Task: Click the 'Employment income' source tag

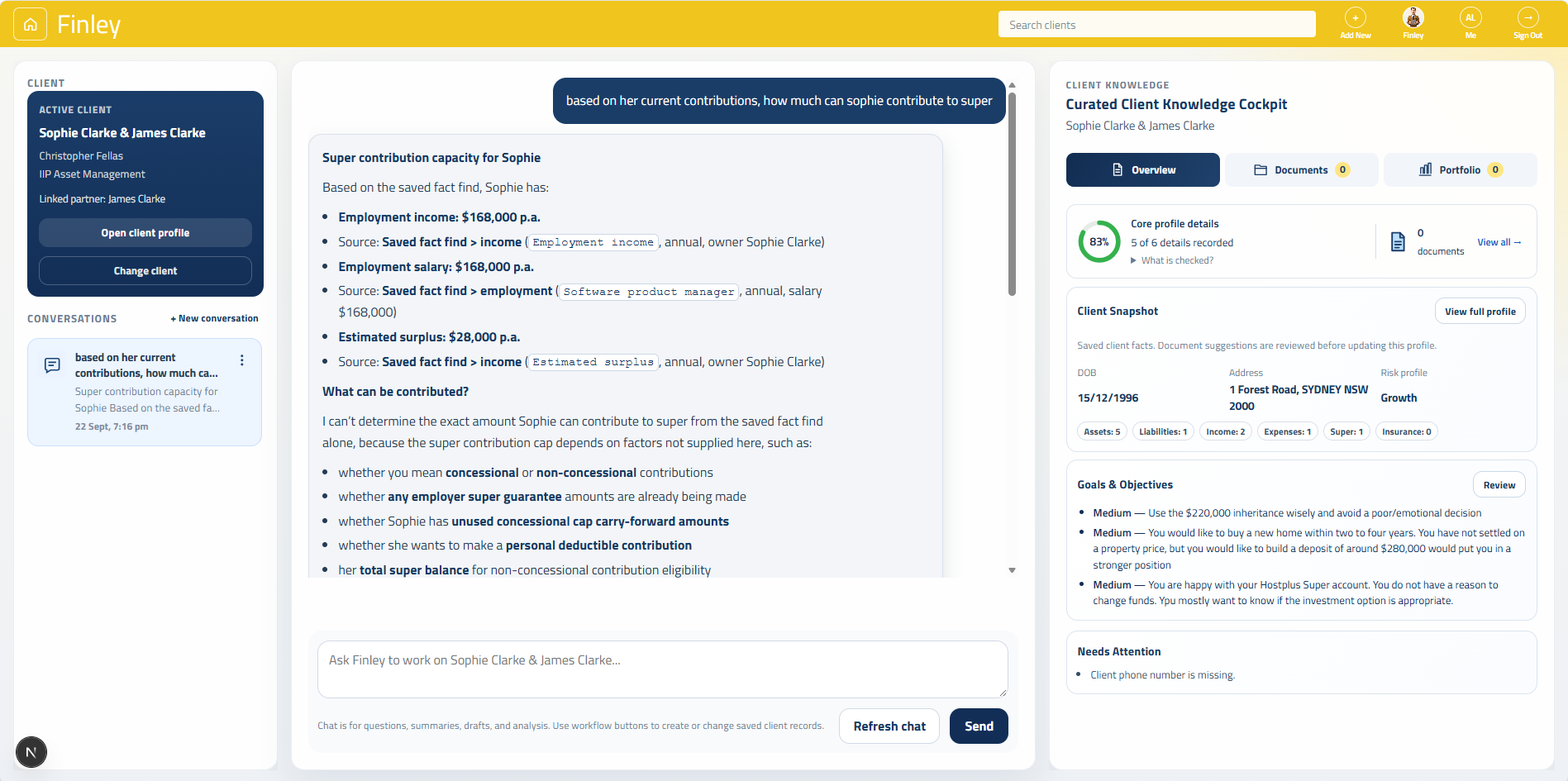Action: pyautogui.click(x=593, y=242)
